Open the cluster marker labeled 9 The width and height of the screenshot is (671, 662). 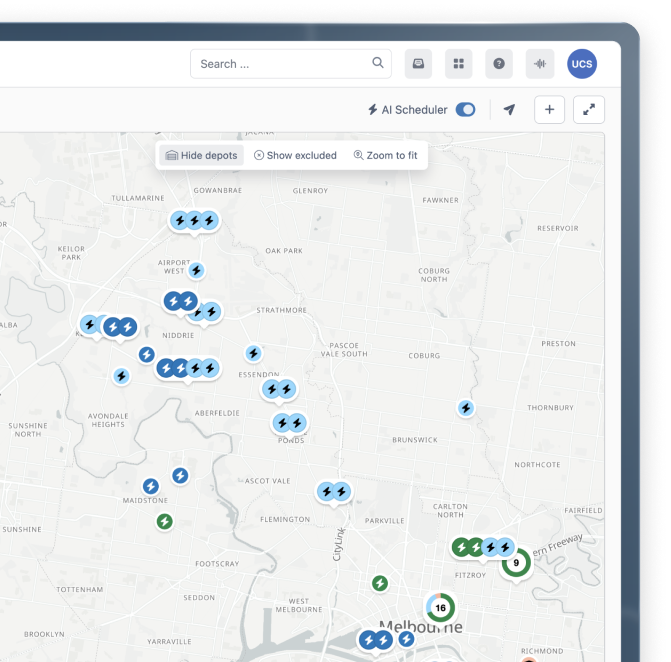click(516, 563)
